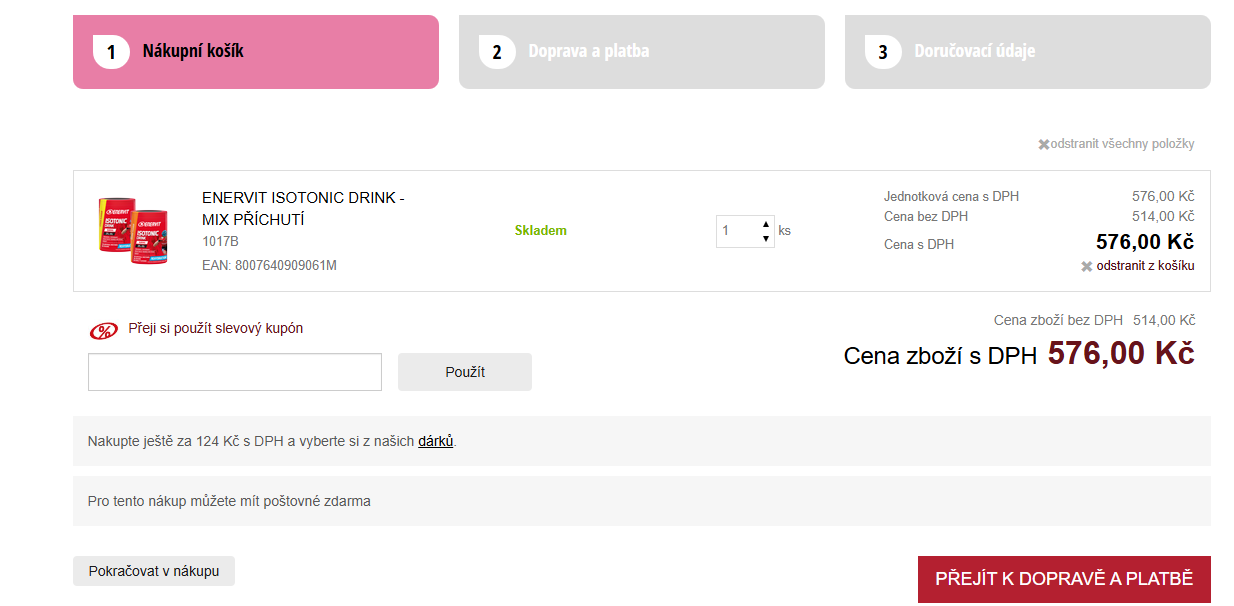This screenshot has width=1234, height=606.
Task: Increase quantity with the up arrow
Action: (x=766, y=224)
